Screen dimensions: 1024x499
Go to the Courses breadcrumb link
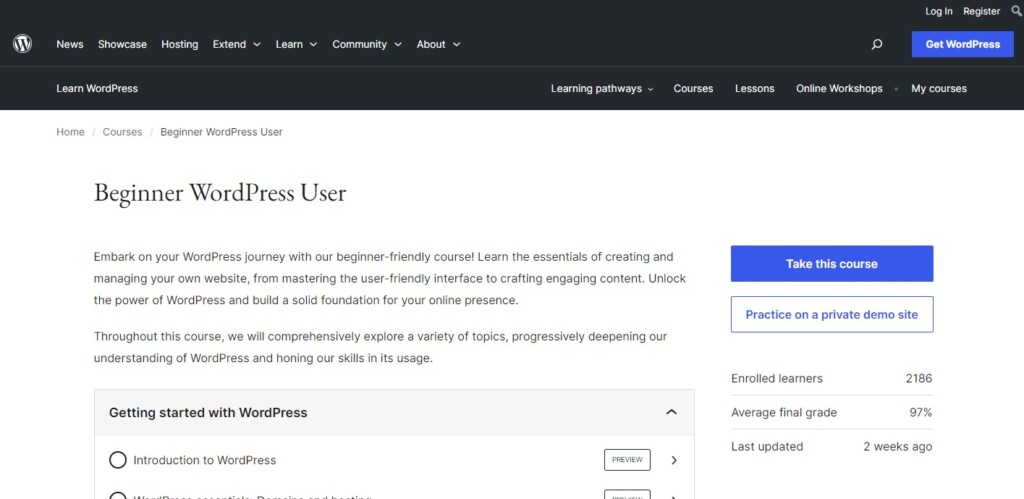[122, 132]
